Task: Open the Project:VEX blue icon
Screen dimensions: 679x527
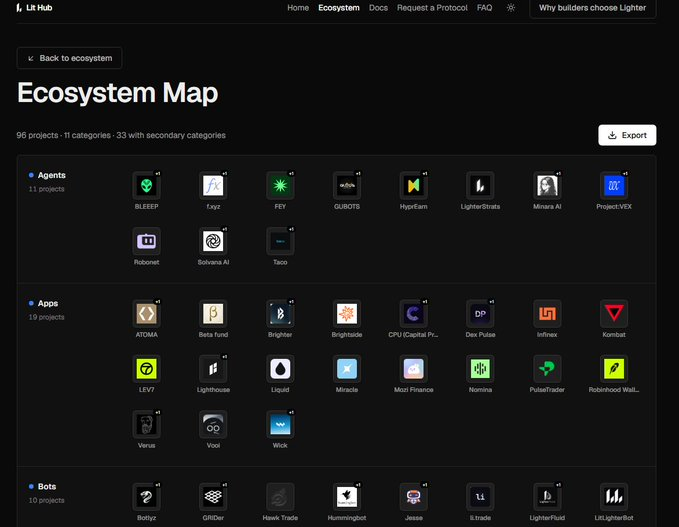Action: pos(614,186)
